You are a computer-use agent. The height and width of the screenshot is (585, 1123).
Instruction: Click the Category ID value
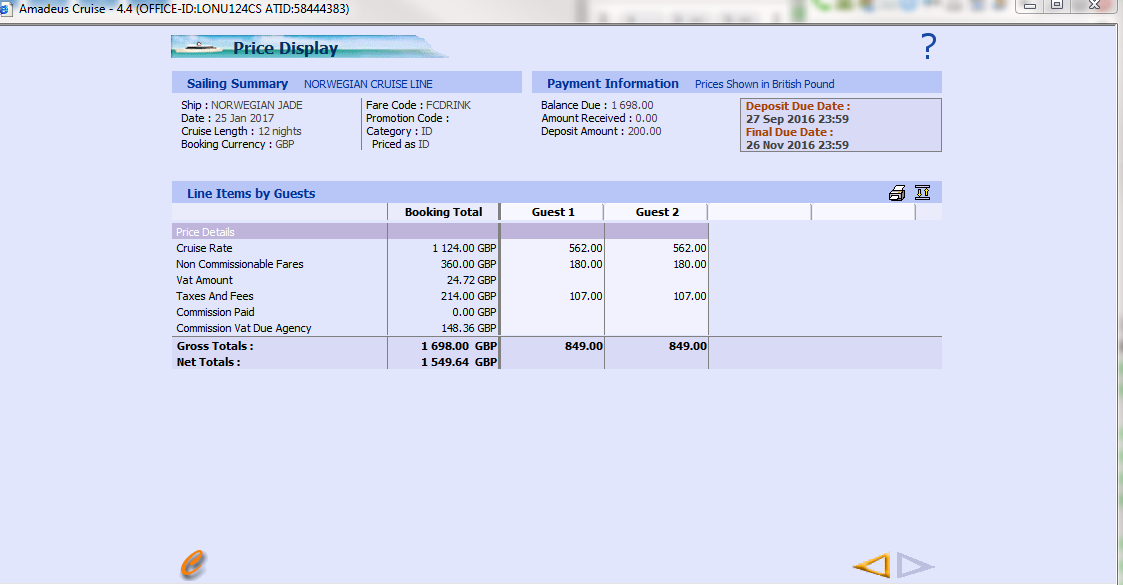point(427,131)
